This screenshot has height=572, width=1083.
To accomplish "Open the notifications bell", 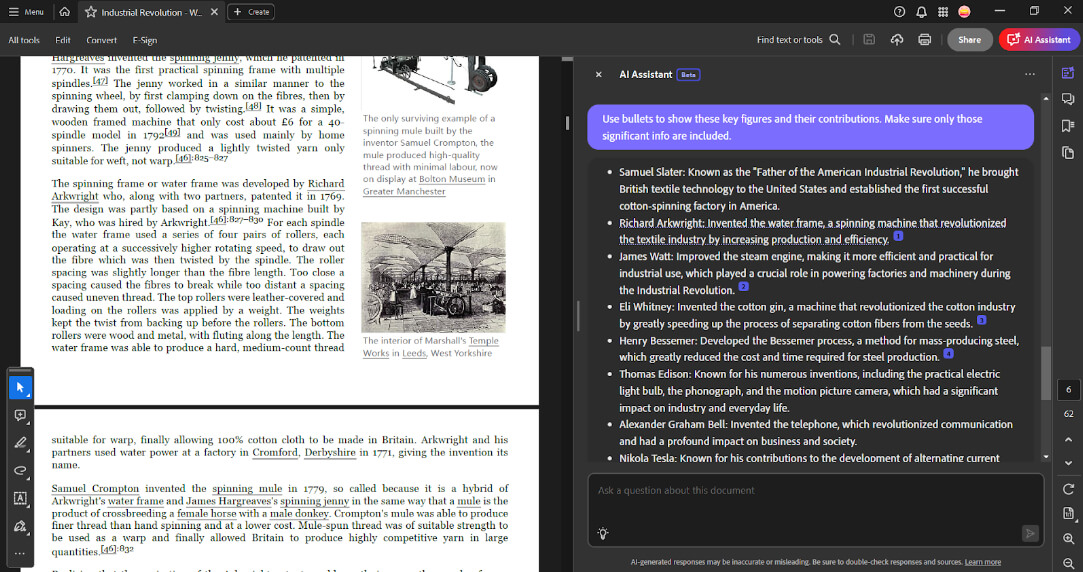I will pos(921,12).
